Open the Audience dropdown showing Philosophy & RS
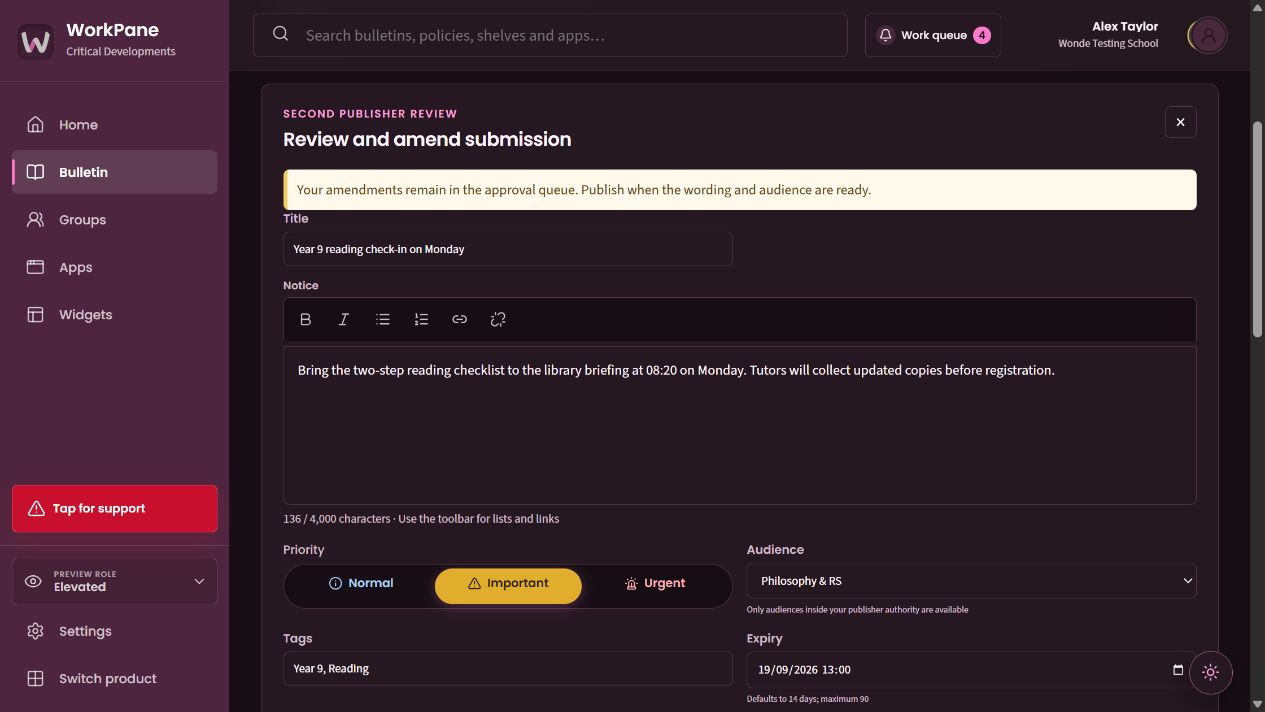Viewport: 1265px width, 712px height. [x=971, y=581]
